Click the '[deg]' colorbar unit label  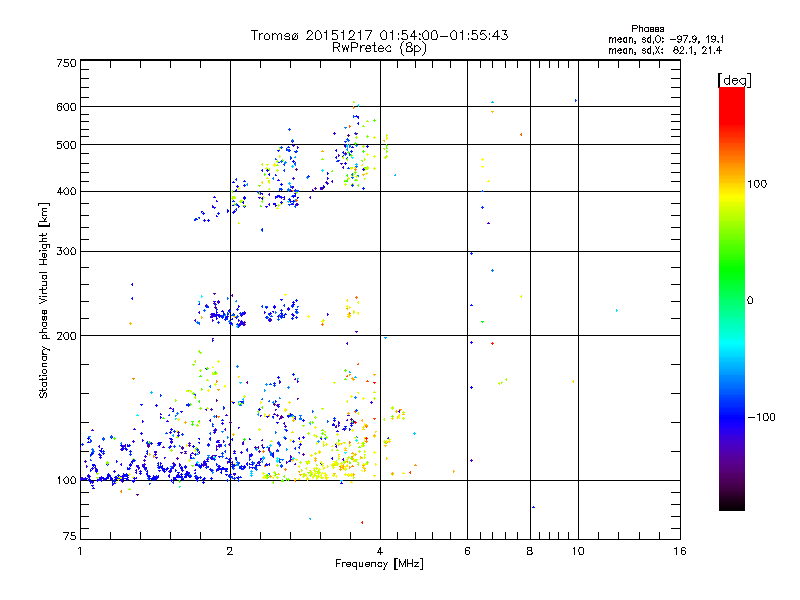click(734, 80)
